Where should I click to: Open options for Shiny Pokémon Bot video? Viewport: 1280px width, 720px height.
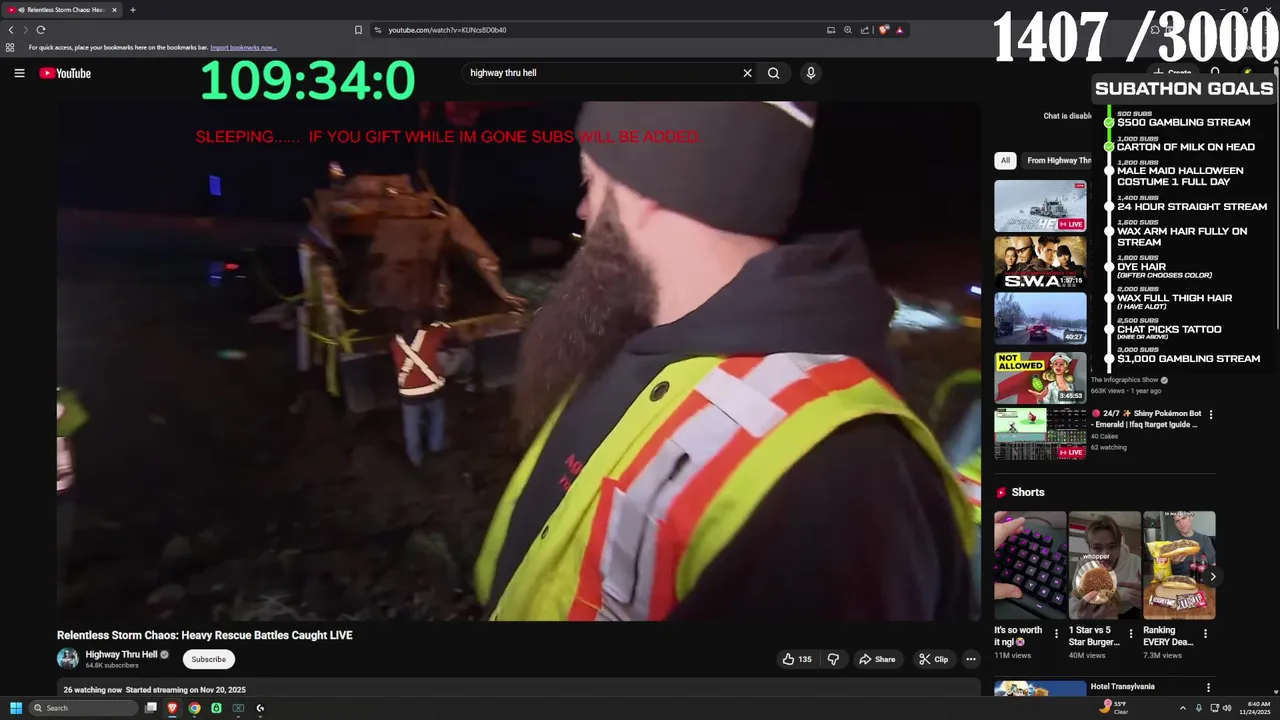pyautogui.click(x=1210, y=414)
